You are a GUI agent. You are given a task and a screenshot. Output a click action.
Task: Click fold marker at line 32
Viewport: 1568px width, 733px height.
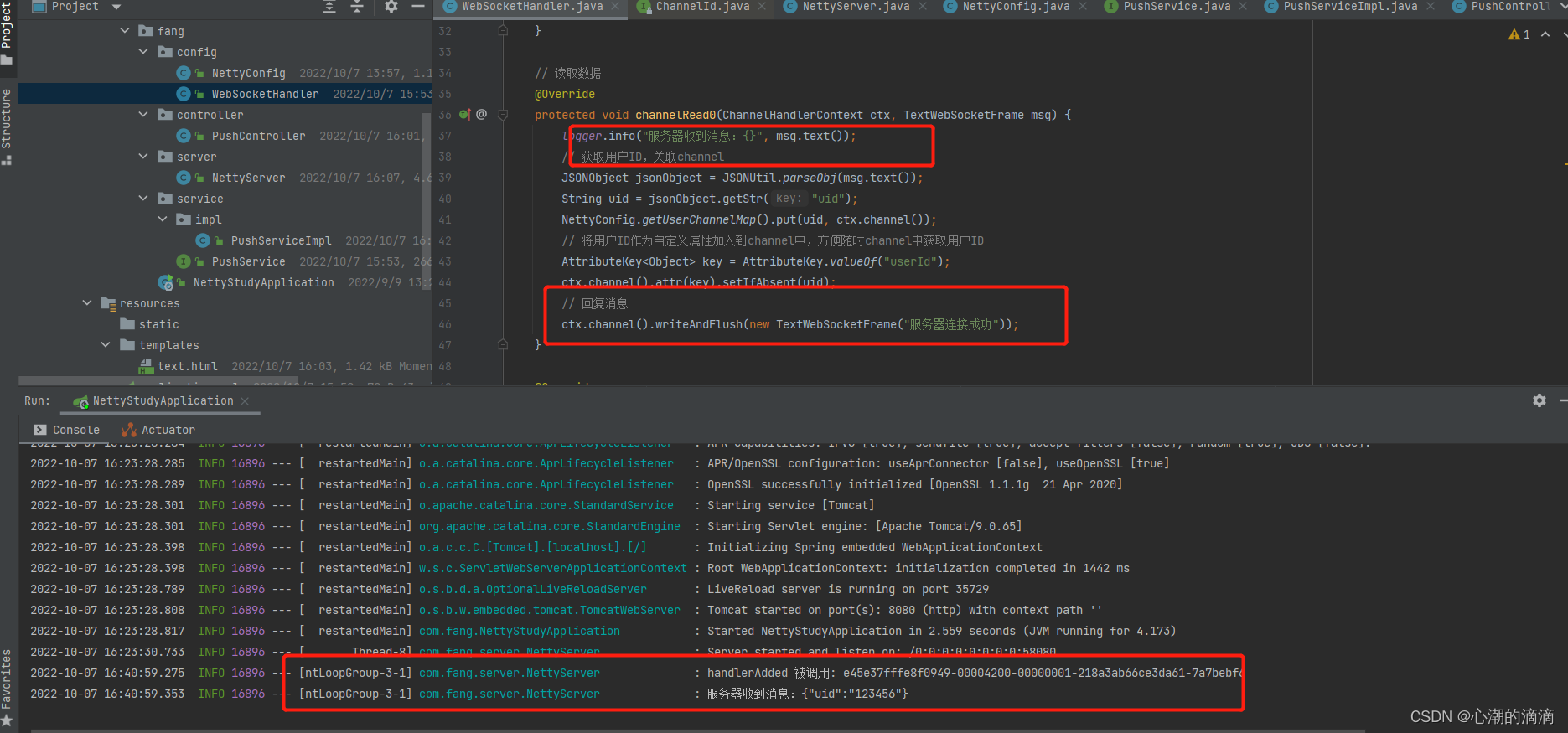pos(503,31)
